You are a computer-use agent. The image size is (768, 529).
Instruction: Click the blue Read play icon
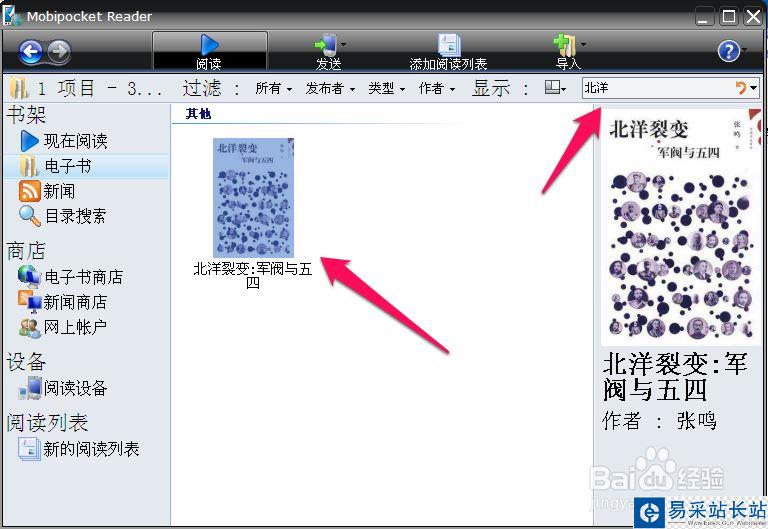point(209,44)
